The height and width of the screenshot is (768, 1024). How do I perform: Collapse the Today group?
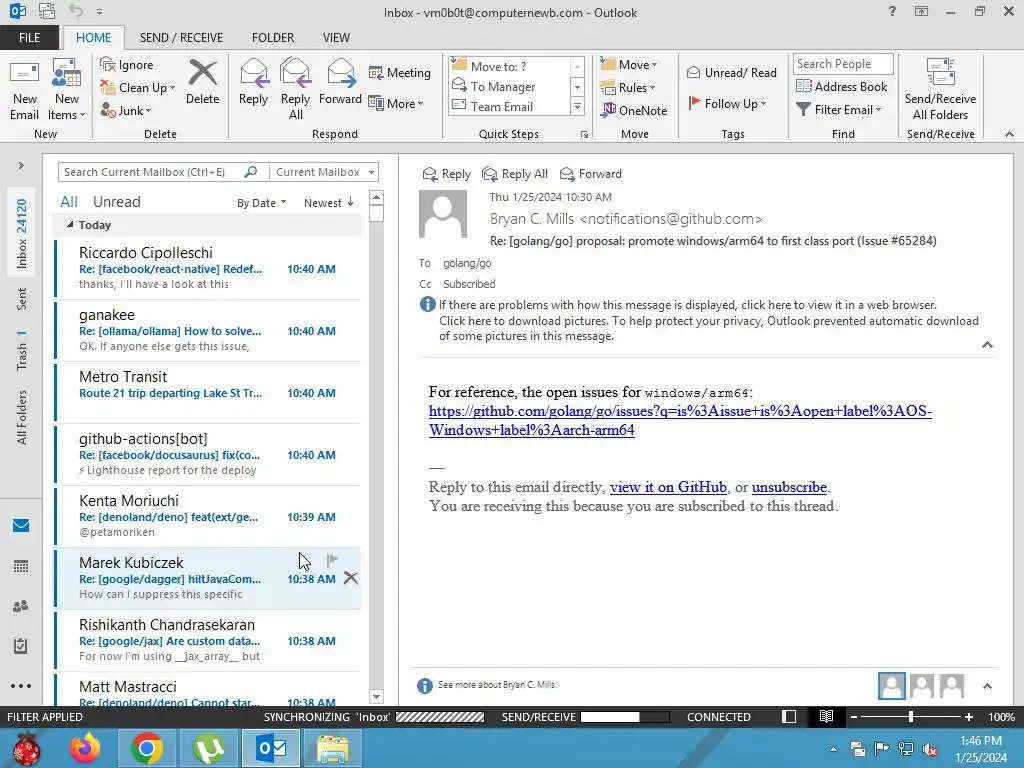point(71,225)
